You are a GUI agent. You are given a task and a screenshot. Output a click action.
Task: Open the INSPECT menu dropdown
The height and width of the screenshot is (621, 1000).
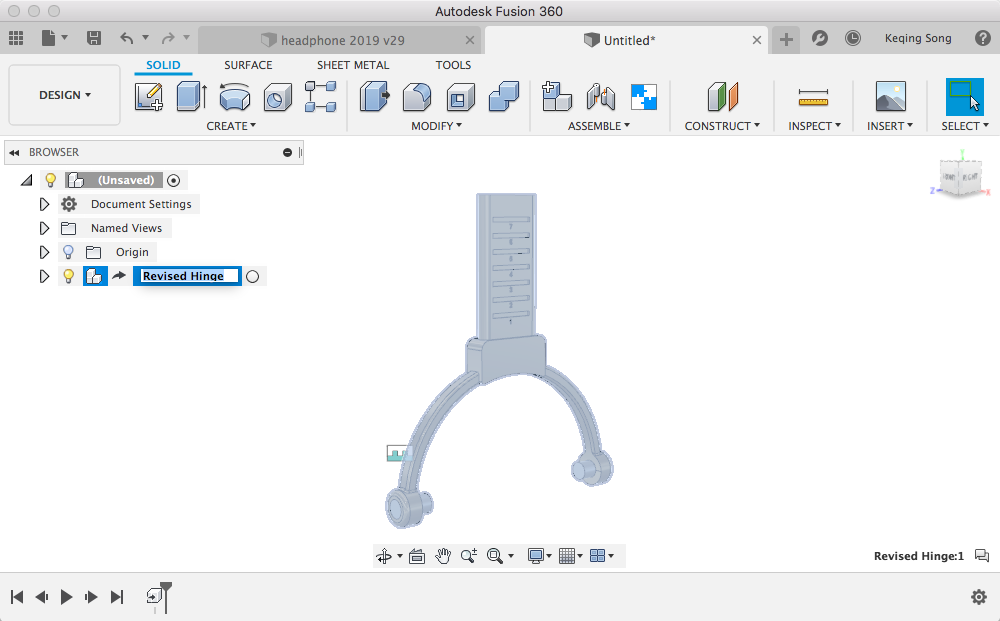point(814,126)
